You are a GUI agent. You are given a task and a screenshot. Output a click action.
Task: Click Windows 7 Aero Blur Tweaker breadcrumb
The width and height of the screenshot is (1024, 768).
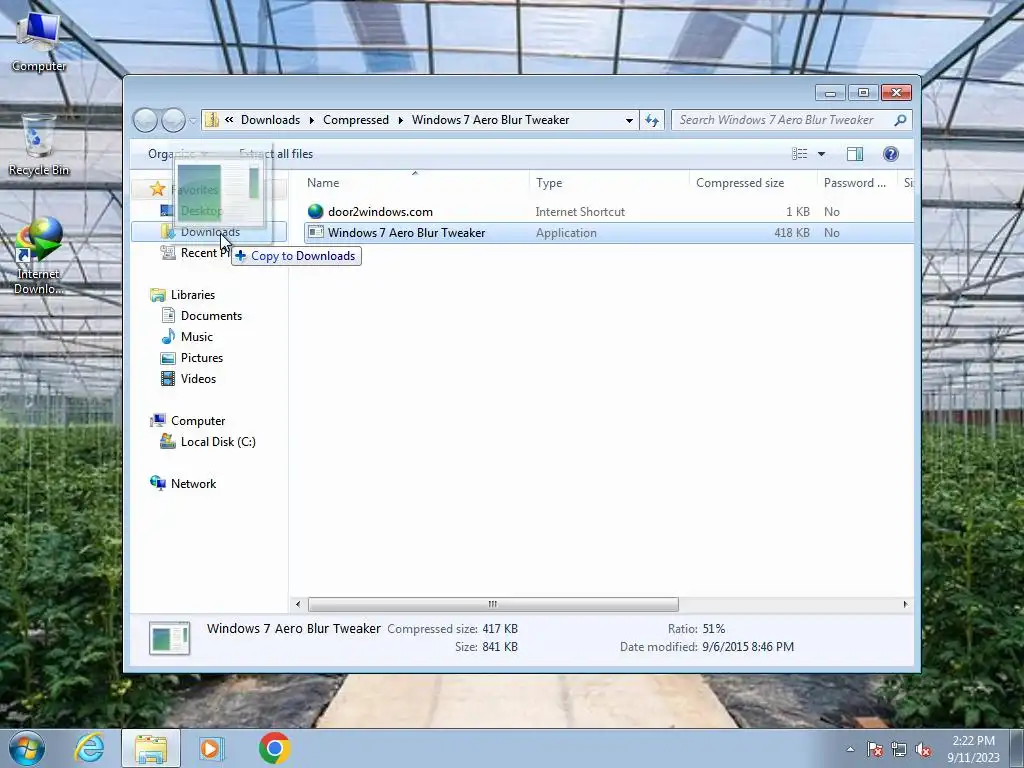point(490,120)
